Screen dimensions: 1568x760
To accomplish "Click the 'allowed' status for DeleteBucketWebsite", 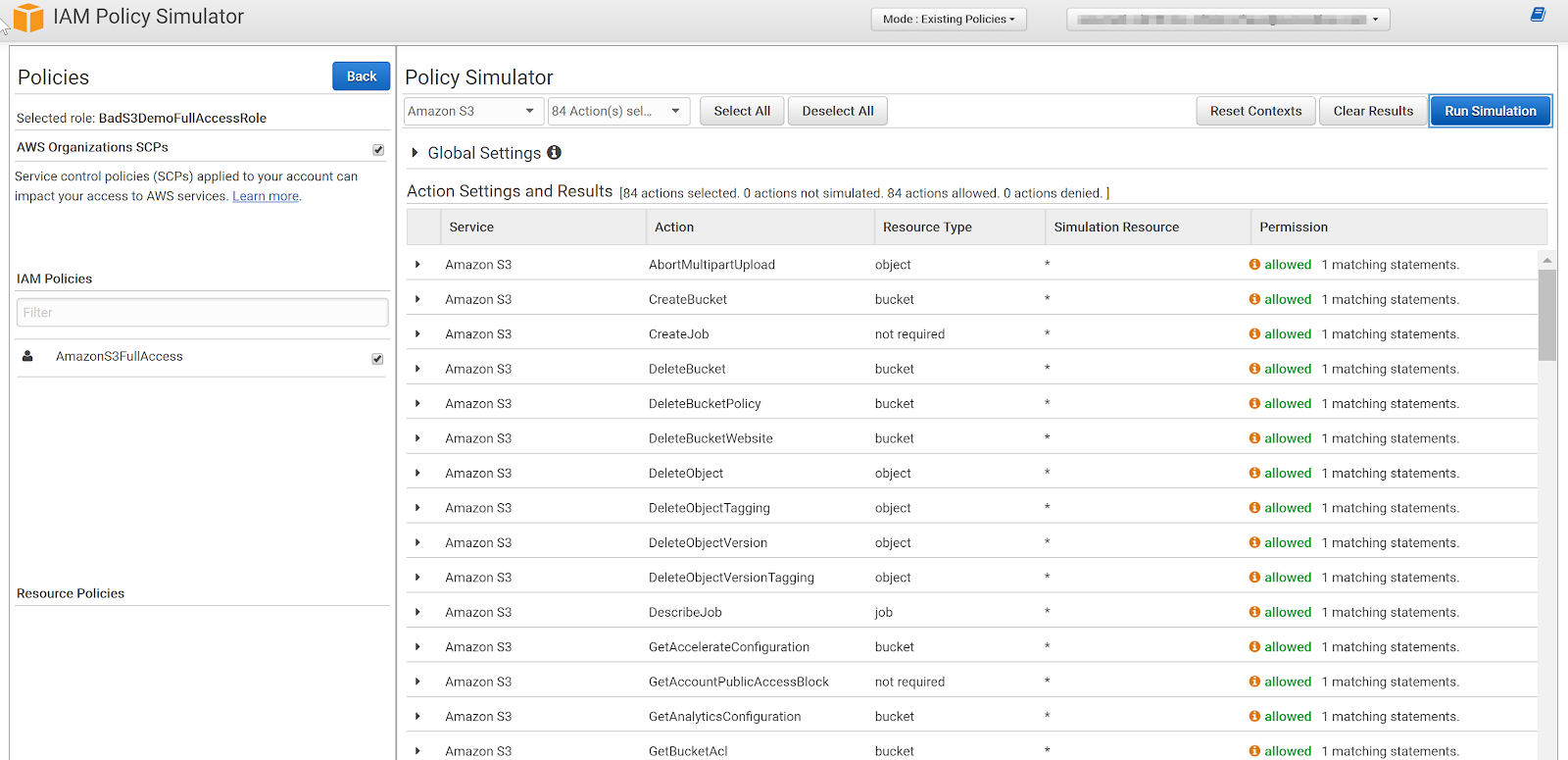I will coord(1288,438).
